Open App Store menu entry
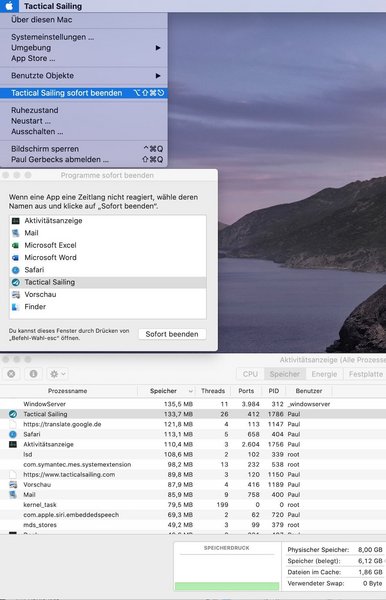386x600 pixels. coord(33,59)
